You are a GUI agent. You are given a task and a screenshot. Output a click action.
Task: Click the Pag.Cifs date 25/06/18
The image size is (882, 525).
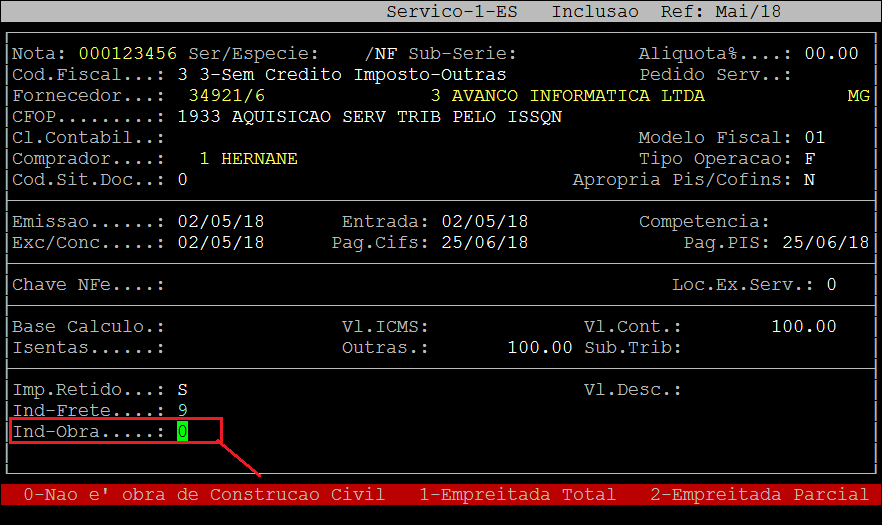[484, 243]
